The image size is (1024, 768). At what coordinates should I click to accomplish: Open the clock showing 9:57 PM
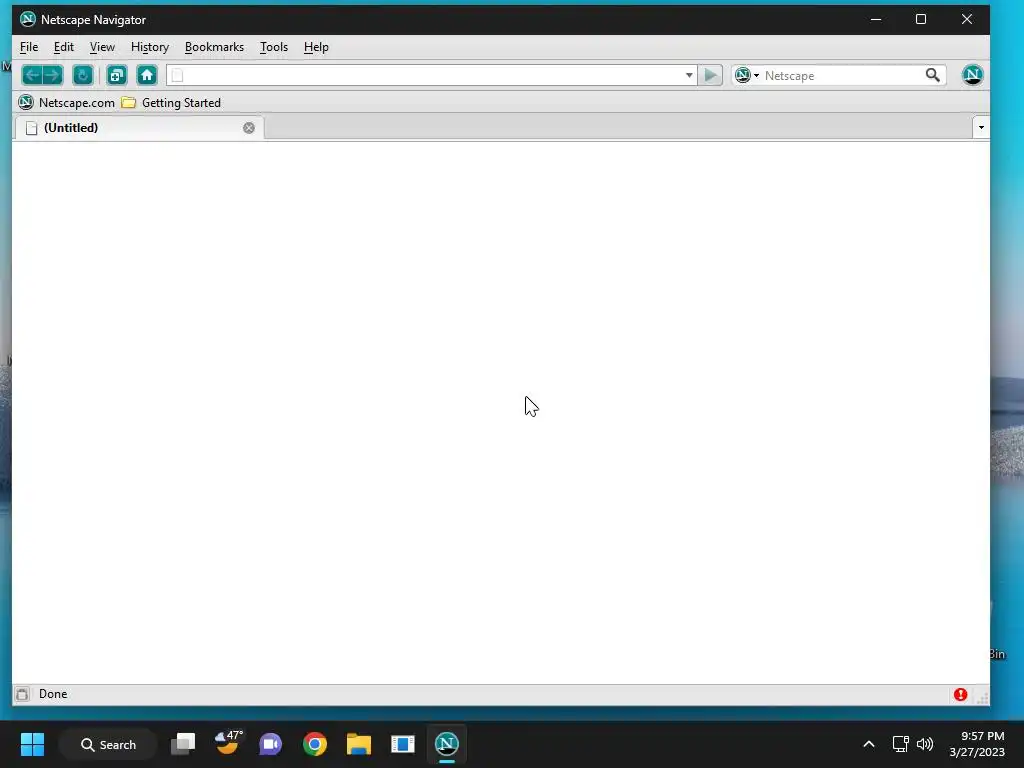[977, 744]
